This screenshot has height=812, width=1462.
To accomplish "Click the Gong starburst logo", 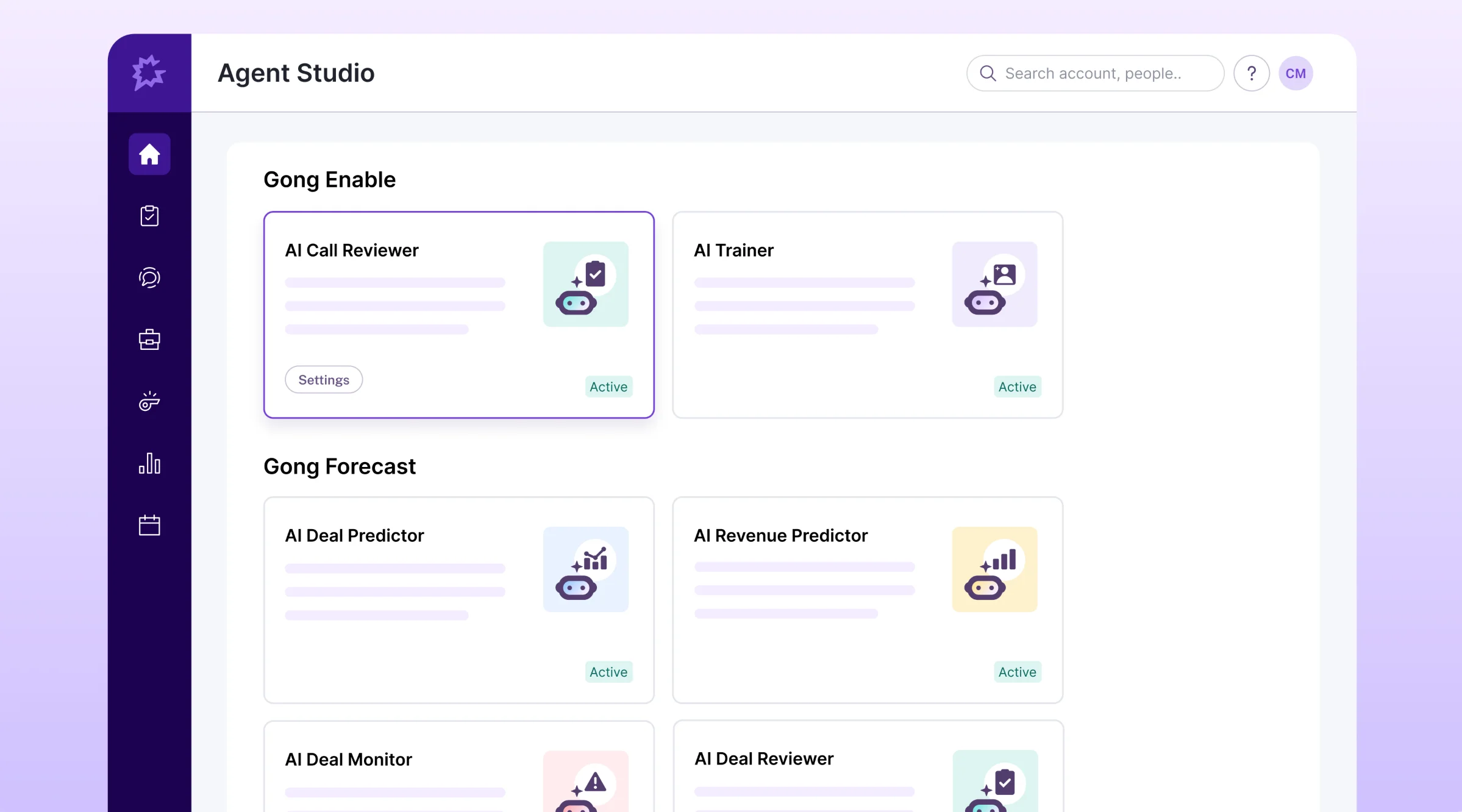I will pyautogui.click(x=149, y=73).
